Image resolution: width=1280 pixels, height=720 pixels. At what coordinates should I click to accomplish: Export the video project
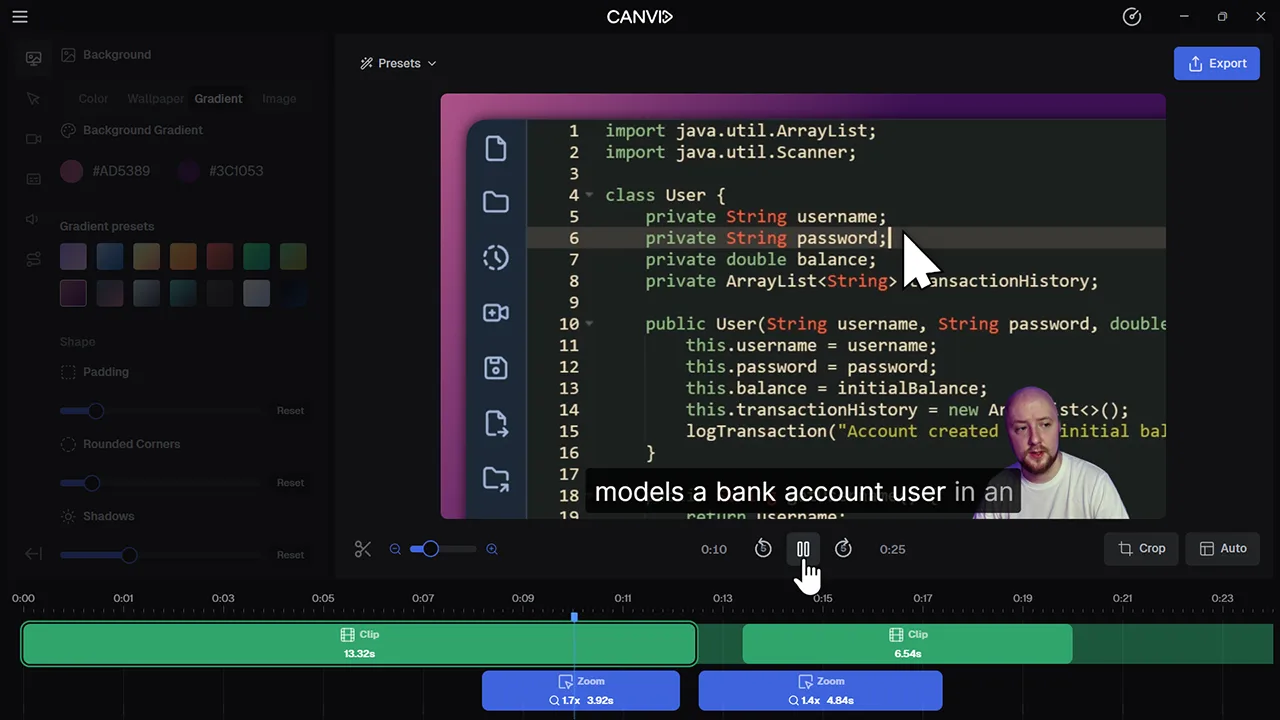click(1216, 63)
